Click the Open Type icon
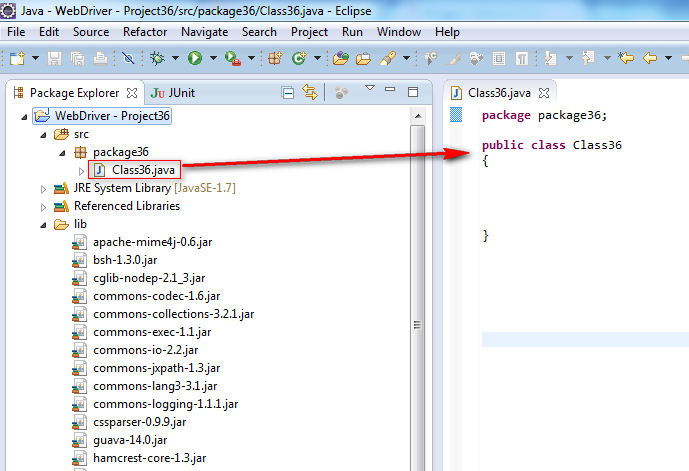The width and height of the screenshot is (689, 471). pos(341,58)
